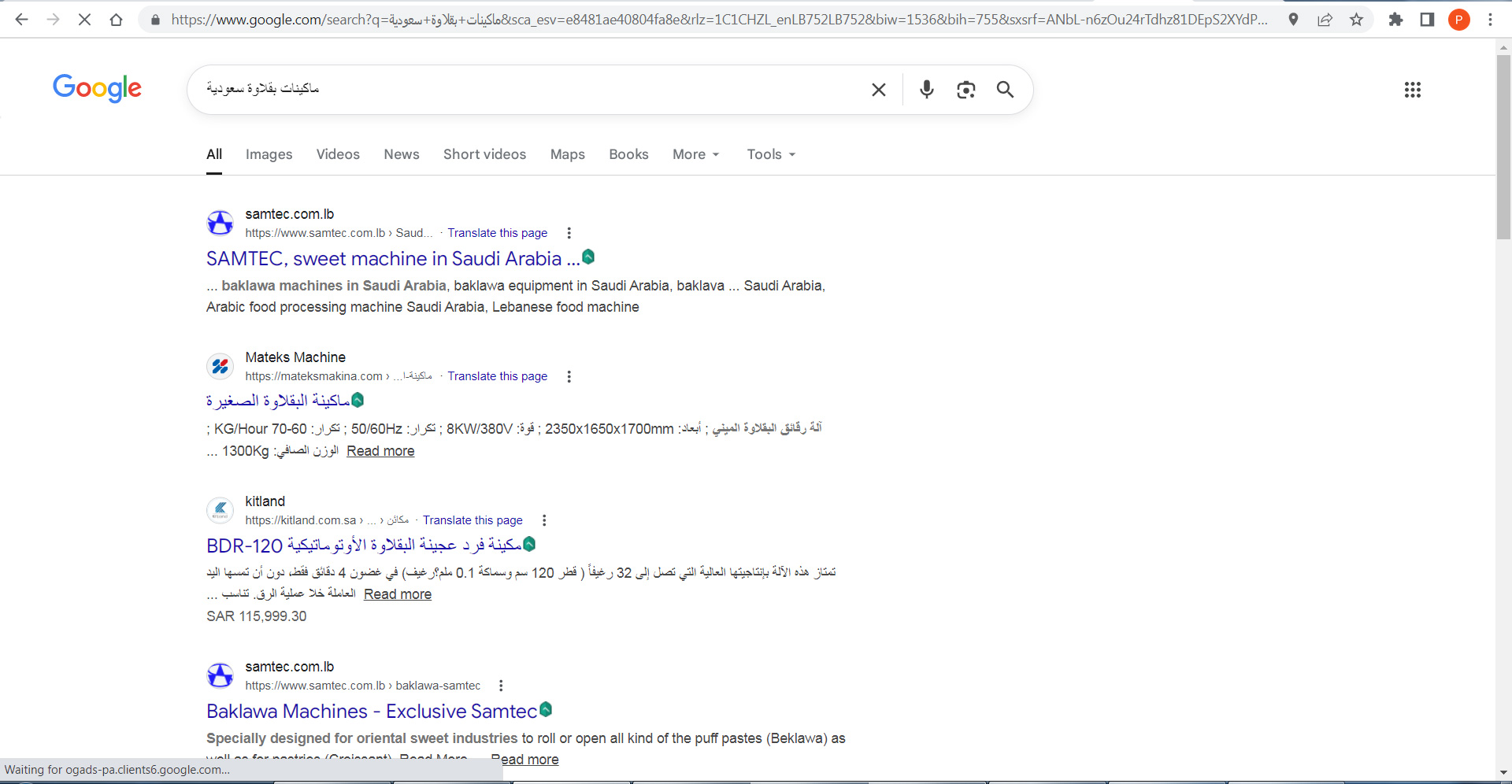Clear the search box with the X icon
Viewport: 1512px width, 784px height.
pos(879,90)
